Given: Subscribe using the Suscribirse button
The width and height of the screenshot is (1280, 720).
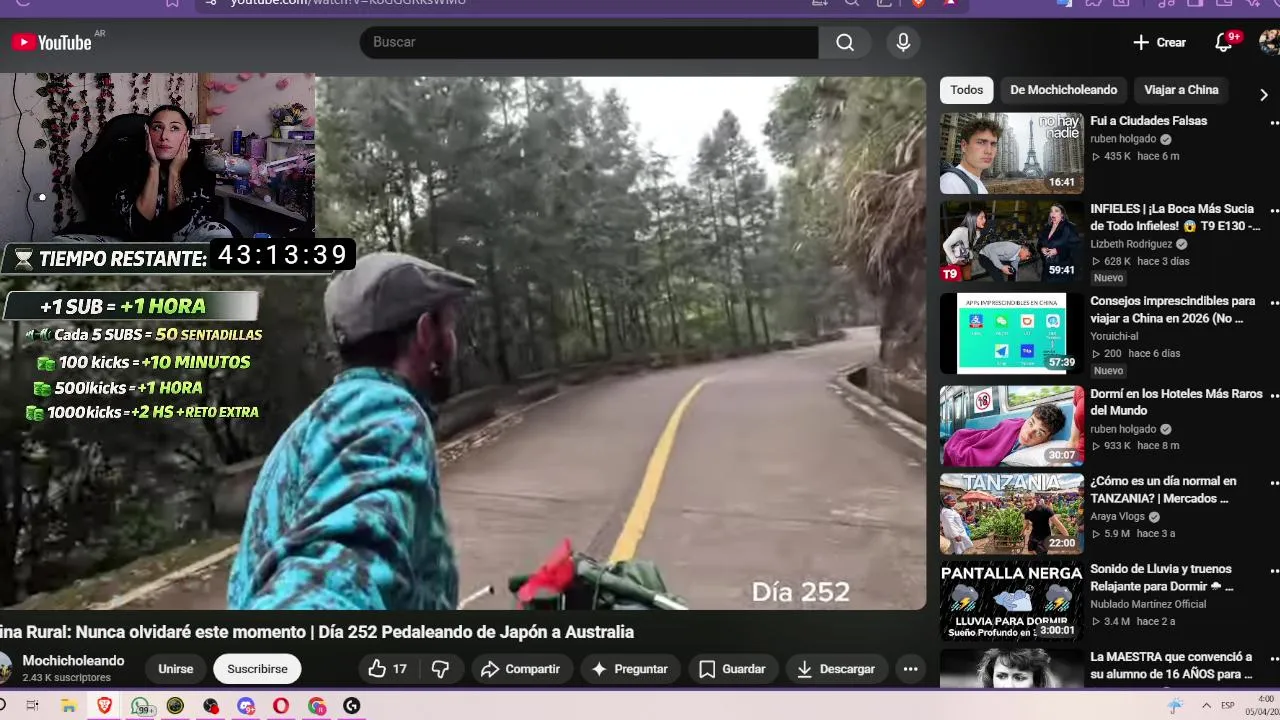Looking at the screenshot, I should click(x=257, y=669).
